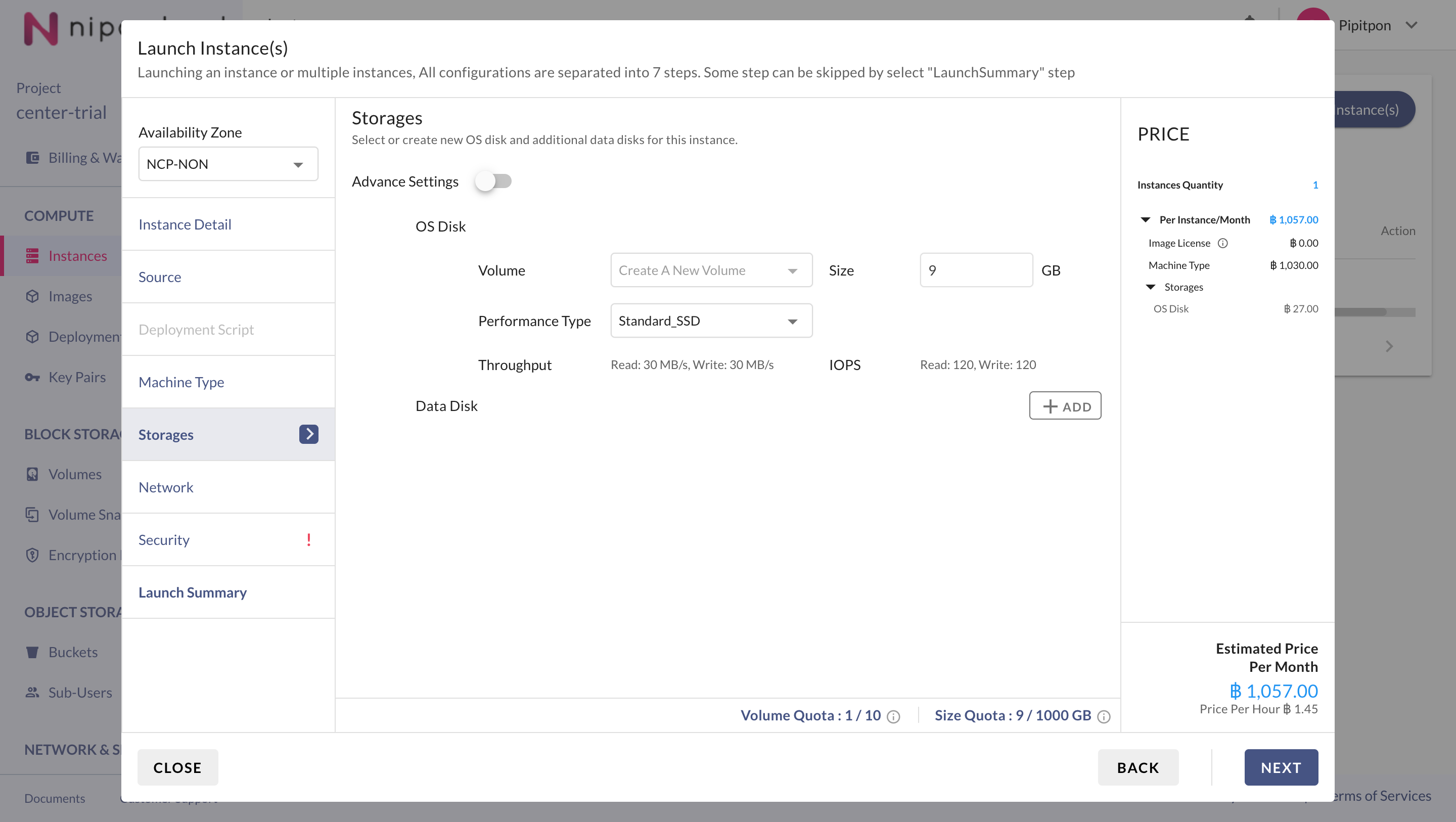Open the Launch Summary step
Screen dimensions: 1456x822
(228, 592)
